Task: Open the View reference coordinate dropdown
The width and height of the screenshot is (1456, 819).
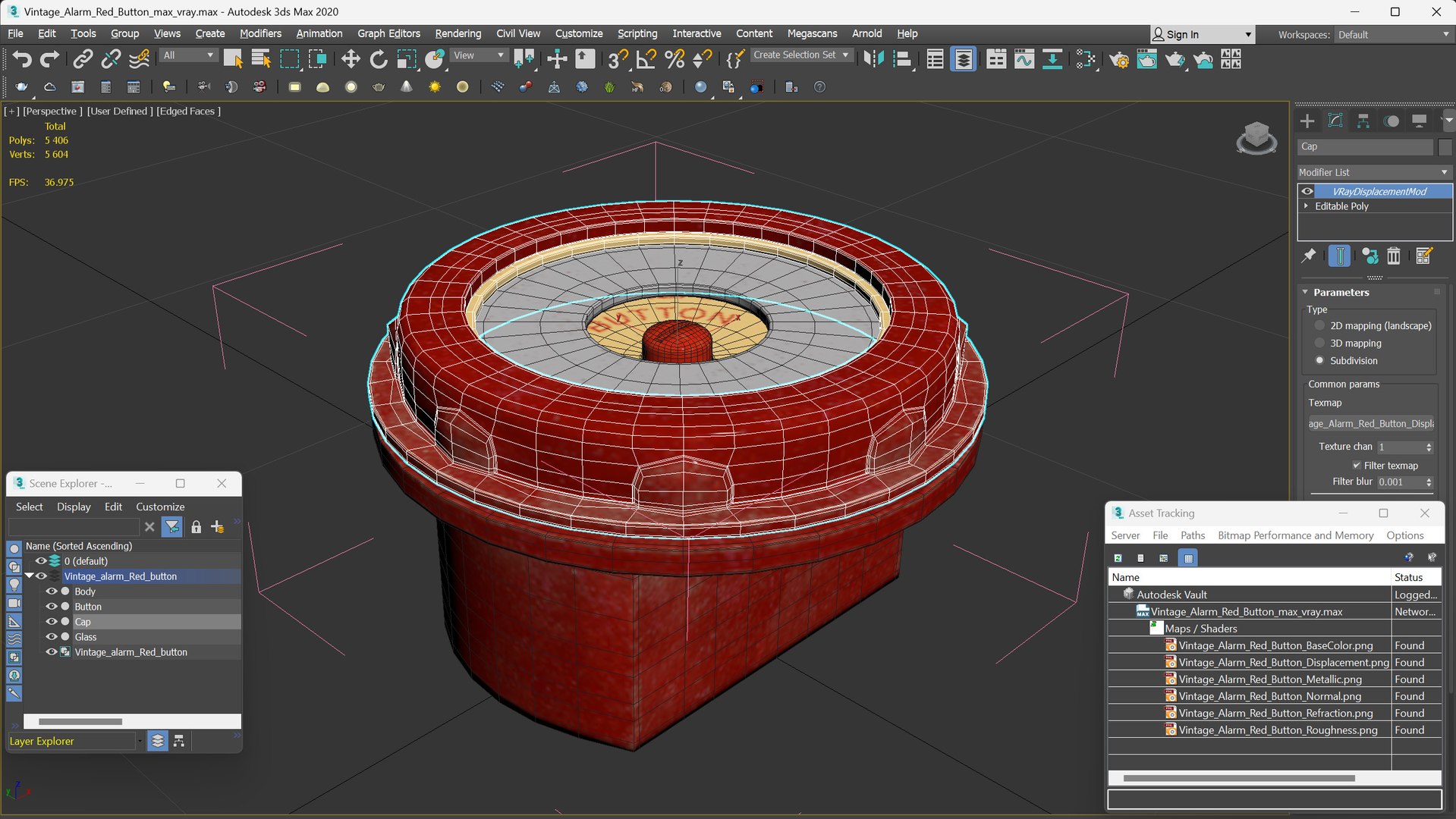Action: tap(478, 55)
